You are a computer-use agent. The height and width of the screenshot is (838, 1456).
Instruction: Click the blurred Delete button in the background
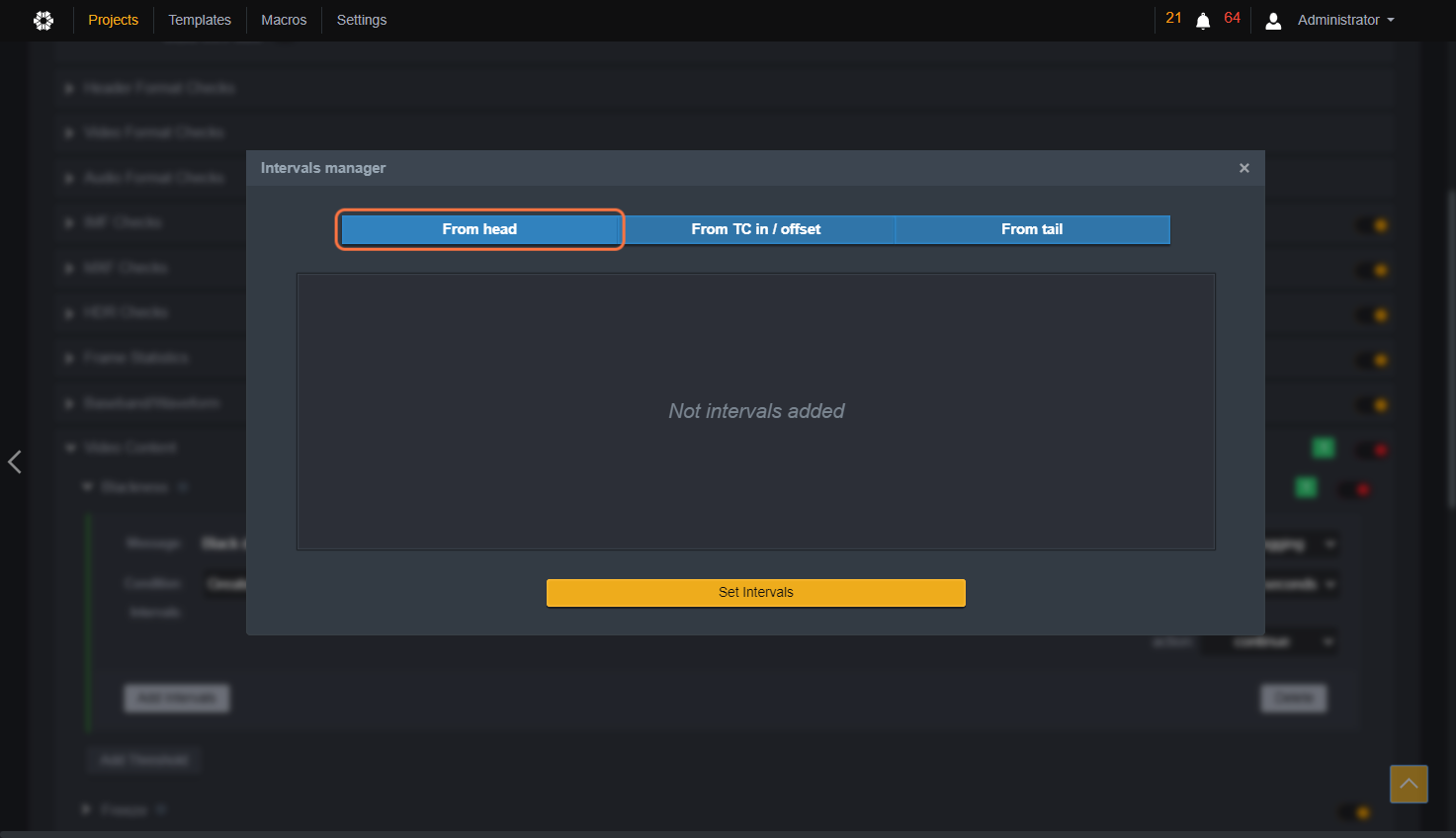point(1294,698)
